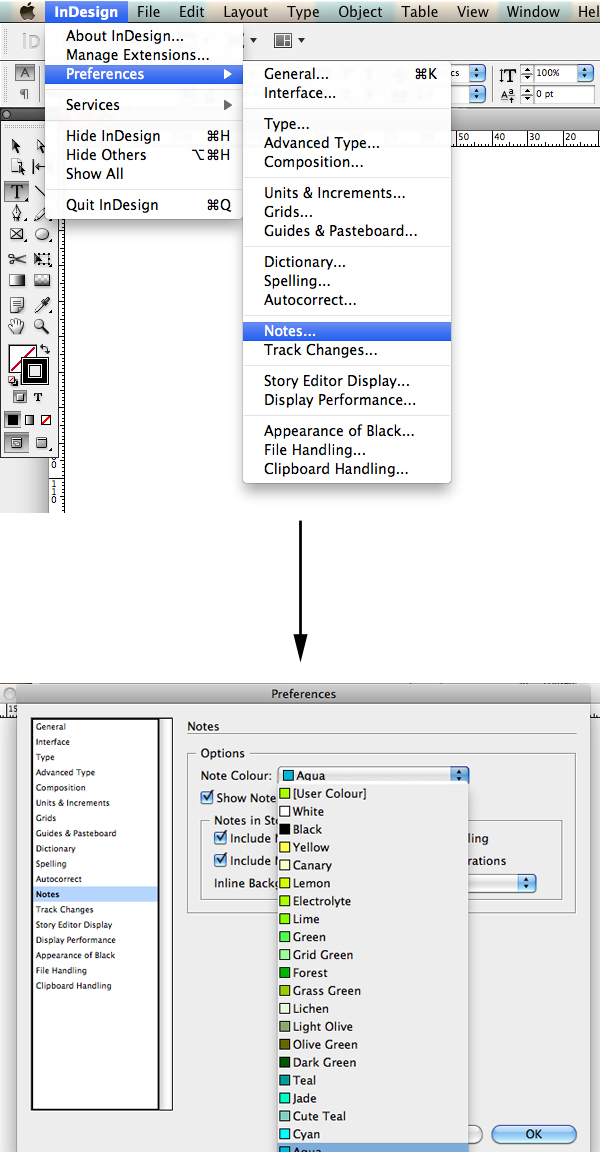Toggle Include notes when checking spelling checkbox
The image size is (600, 1152).
220,838
